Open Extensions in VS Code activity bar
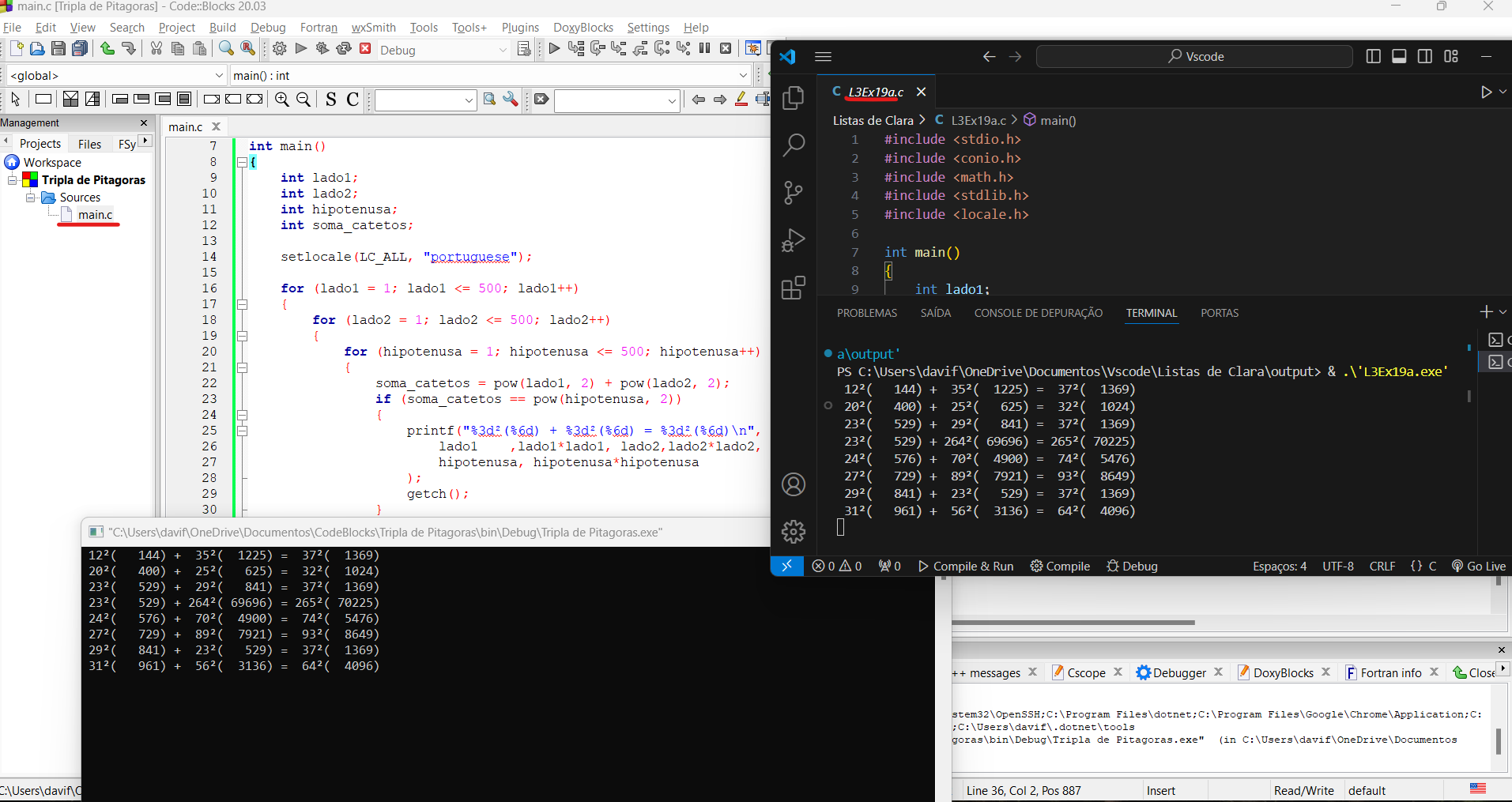Viewport: 1512px width, 802px height. (x=794, y=288)
